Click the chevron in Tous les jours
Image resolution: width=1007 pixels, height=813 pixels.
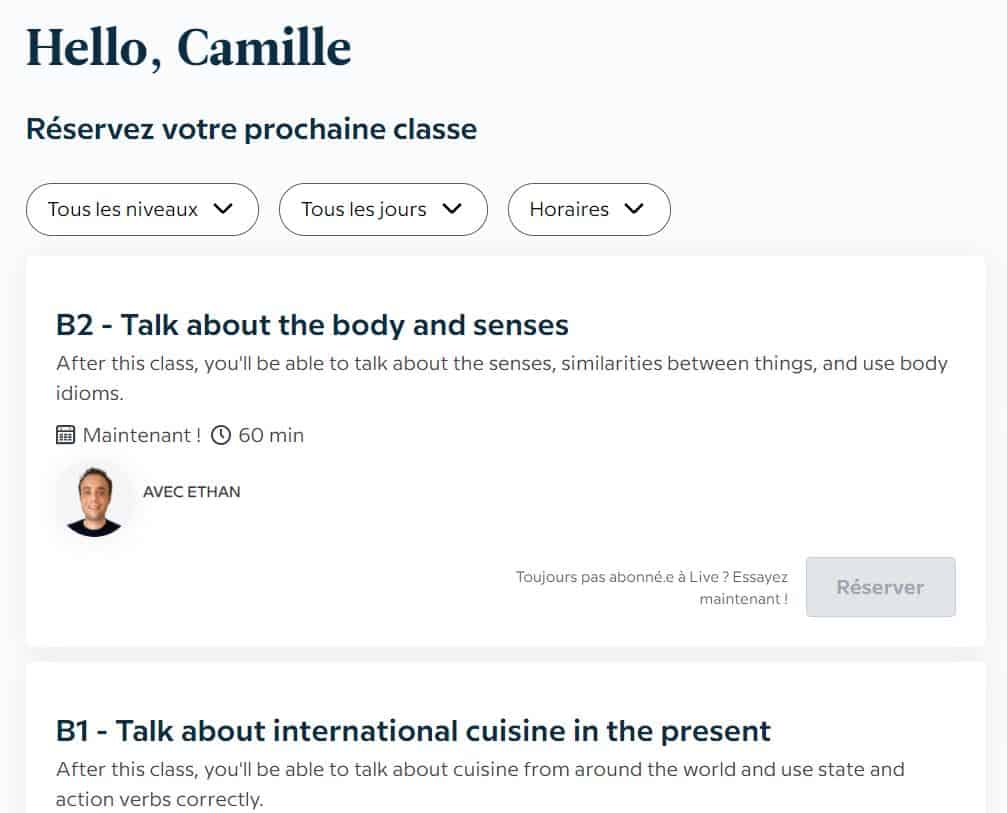(452, 209)
